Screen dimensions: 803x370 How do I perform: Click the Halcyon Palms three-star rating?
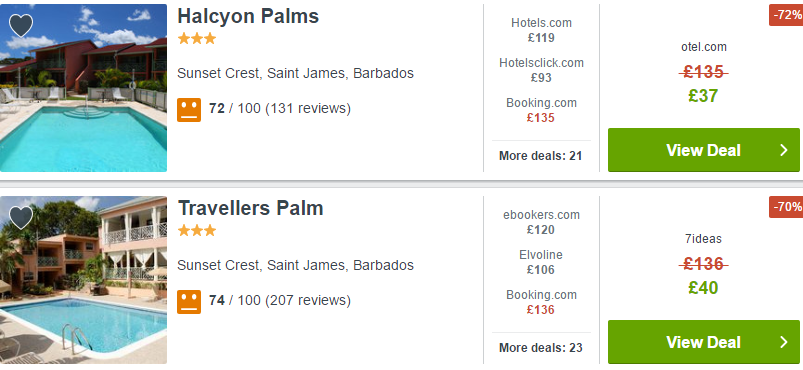click(197, 39)
